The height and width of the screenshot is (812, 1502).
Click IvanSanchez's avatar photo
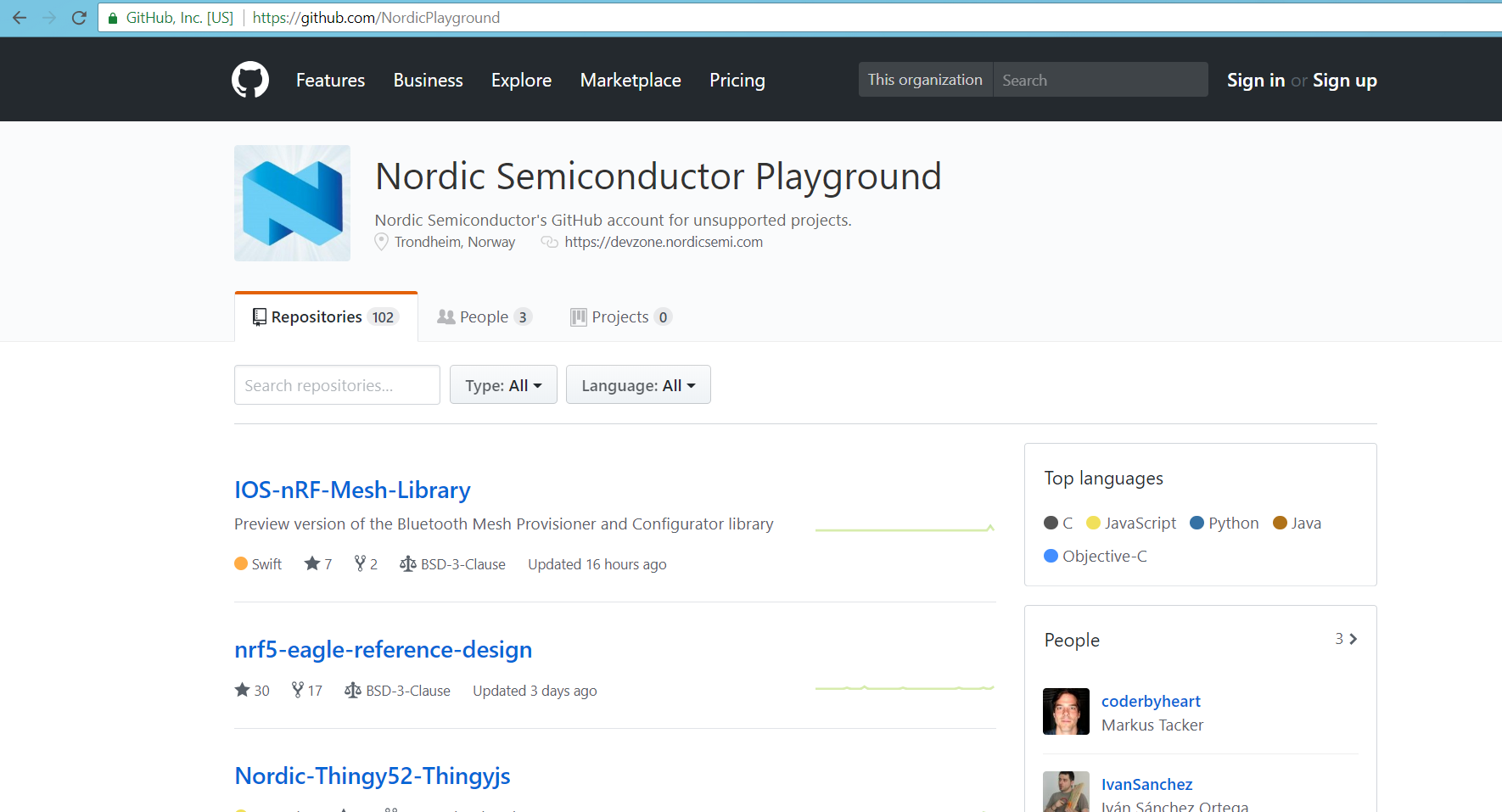pyautogui.click(x=1066, y=792)
